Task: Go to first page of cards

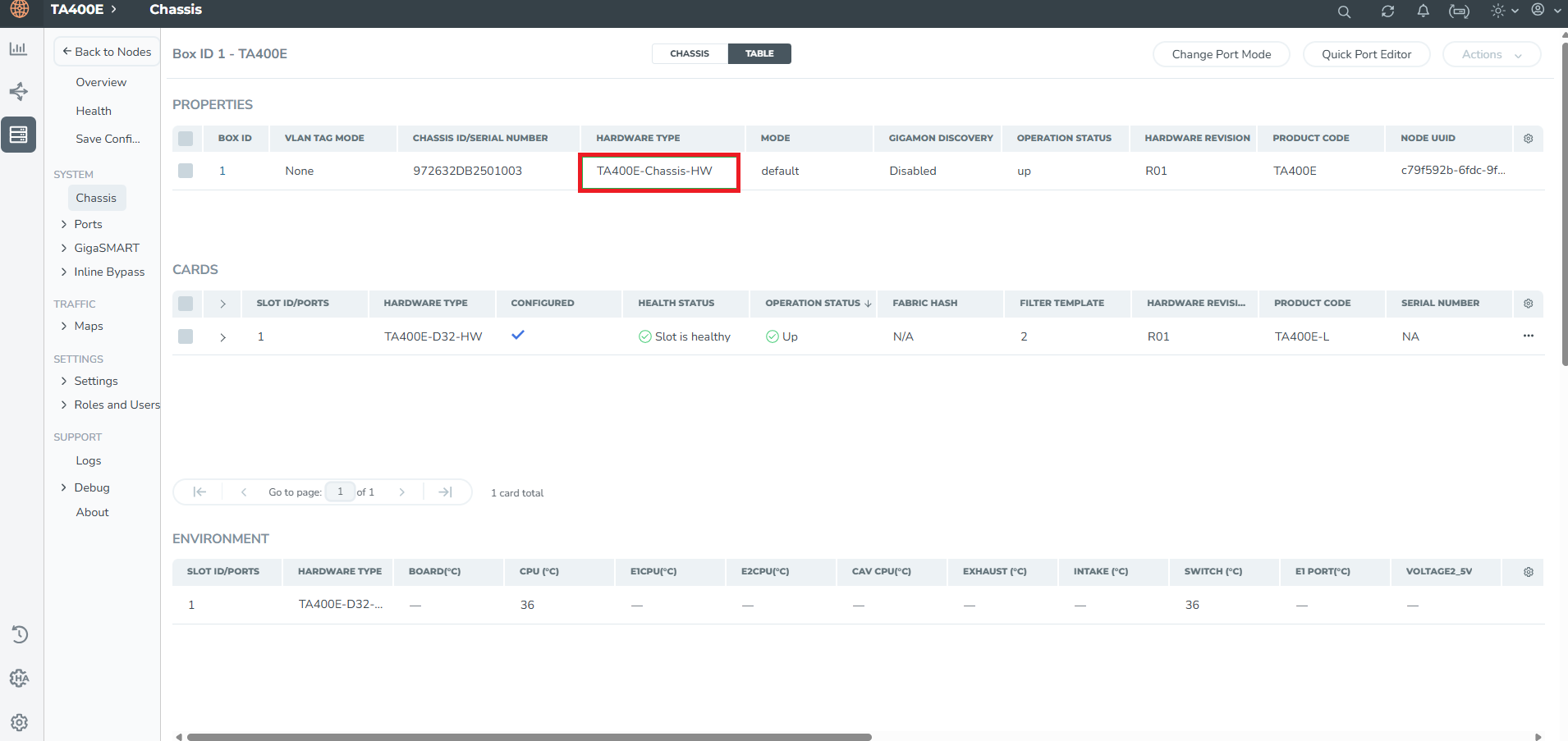Action: tap(199, 492)
